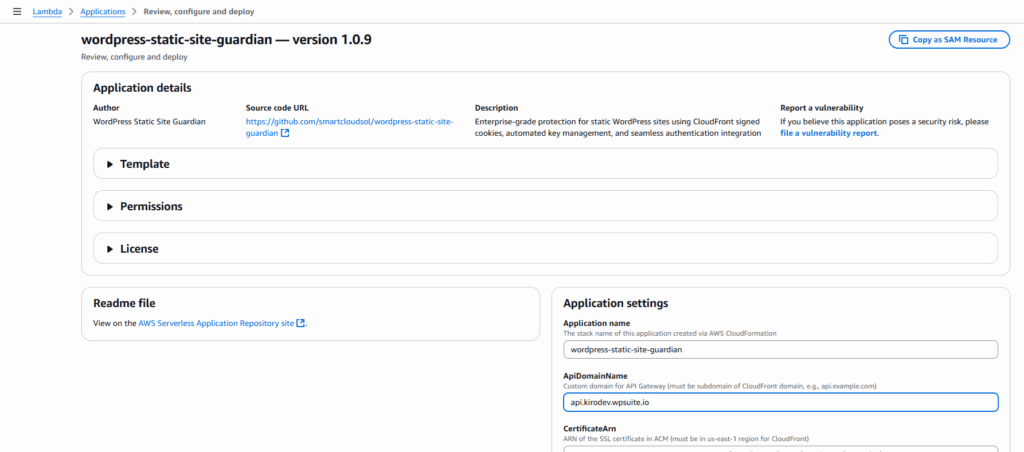Click the author value WordPress Static Site Guardian
The image size is (1024, 452).
[x=150, y=121]
